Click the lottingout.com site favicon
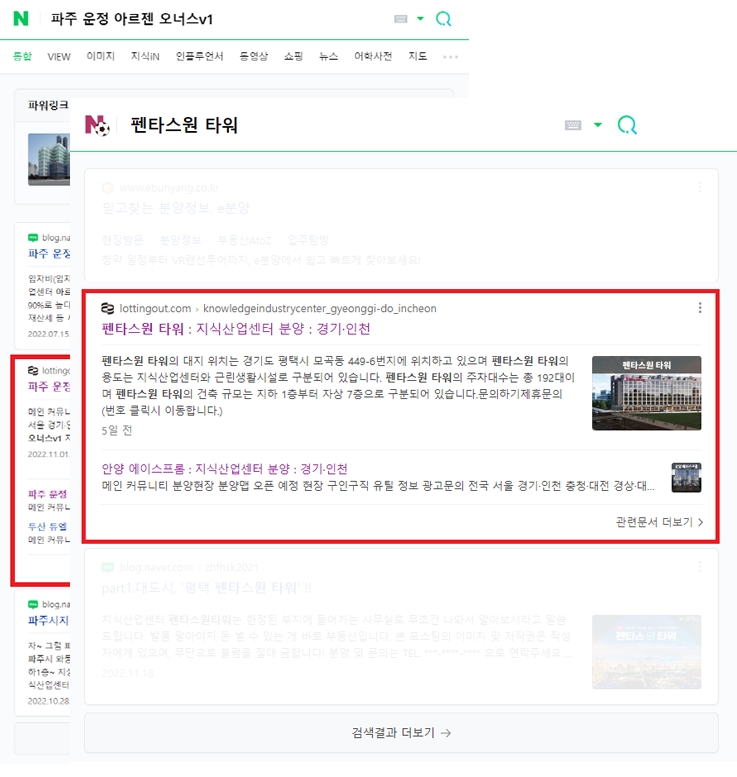Screen dimensions: 737x777 point(108,308)
